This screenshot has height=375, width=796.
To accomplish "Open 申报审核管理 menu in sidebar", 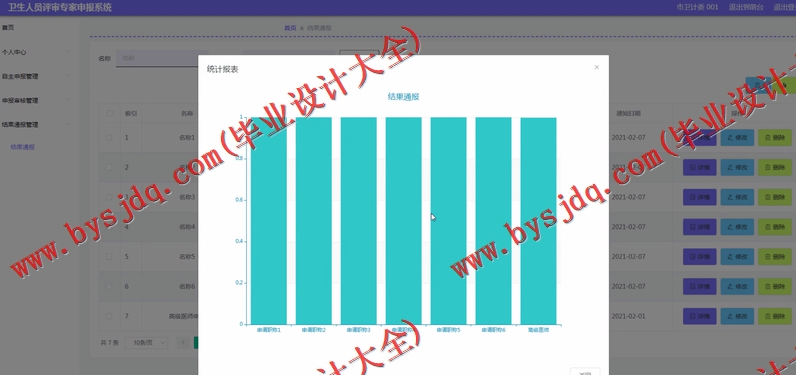I will click(20, 100).
